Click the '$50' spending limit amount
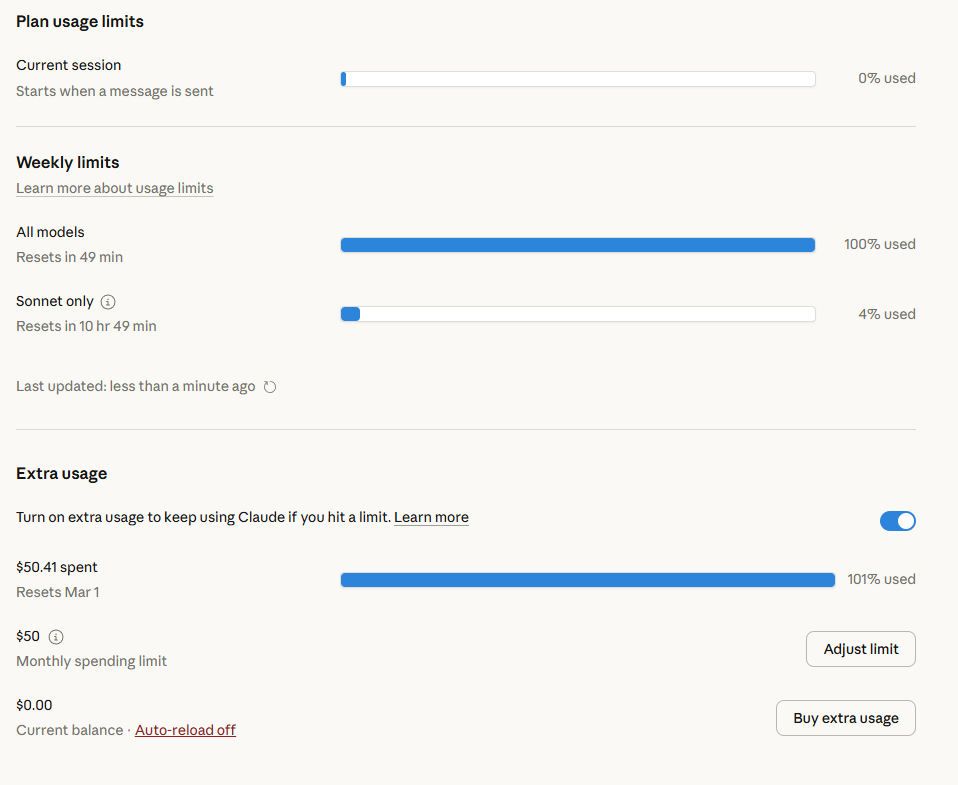This screenshot has height=785, width=958. (x=28, y=636)
